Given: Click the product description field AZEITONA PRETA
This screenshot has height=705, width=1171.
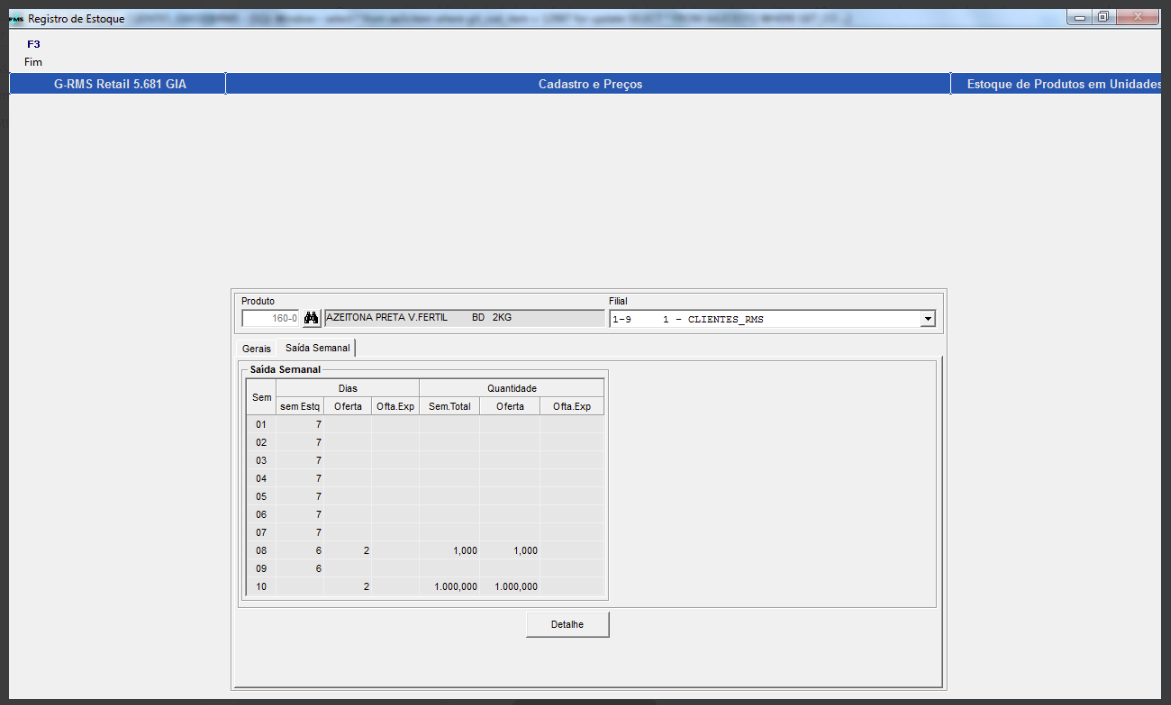Looking at the screenshot, I should point(464,318).
